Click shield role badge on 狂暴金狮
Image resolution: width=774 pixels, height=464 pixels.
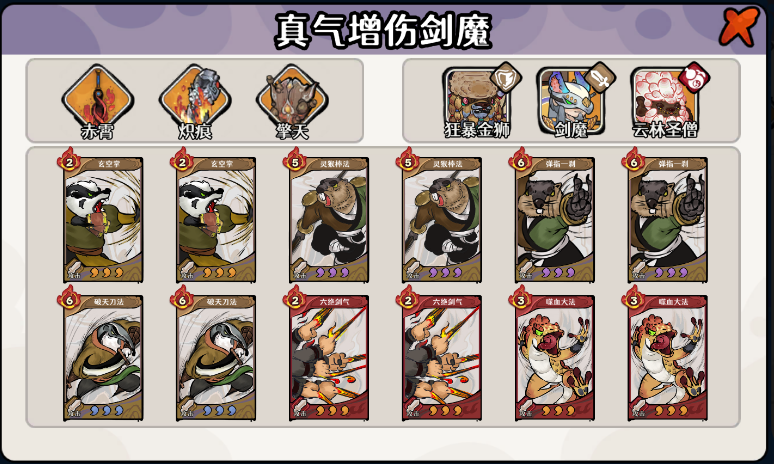506,78
